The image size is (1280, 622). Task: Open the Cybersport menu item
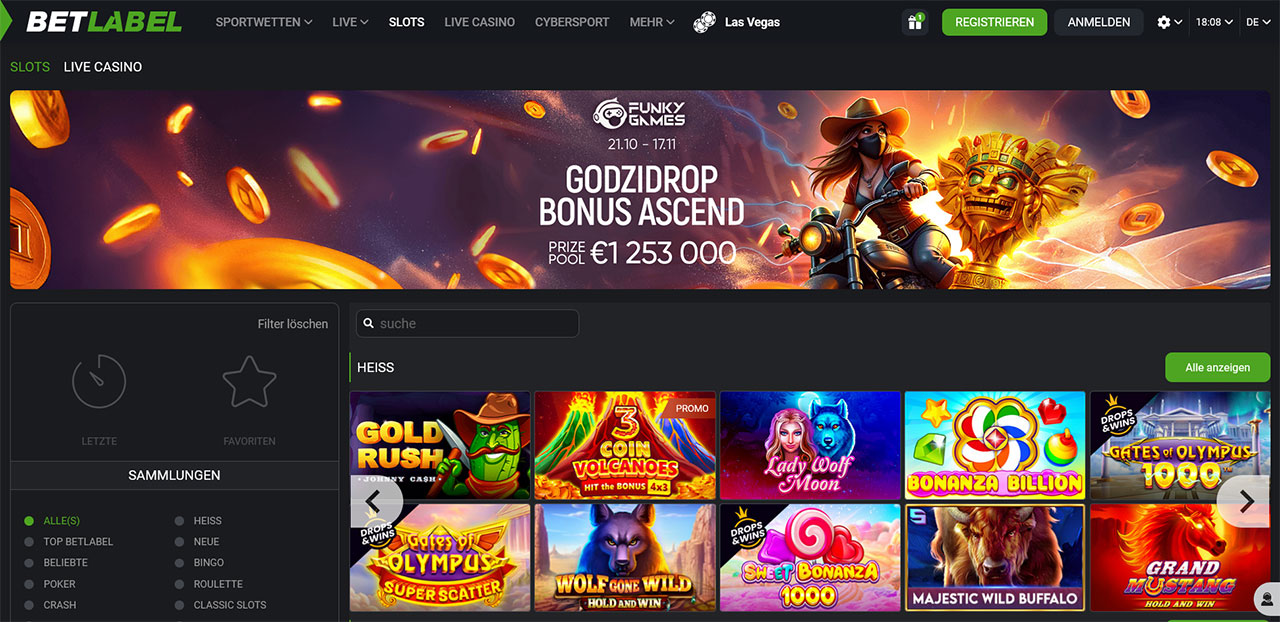point(572,22)
